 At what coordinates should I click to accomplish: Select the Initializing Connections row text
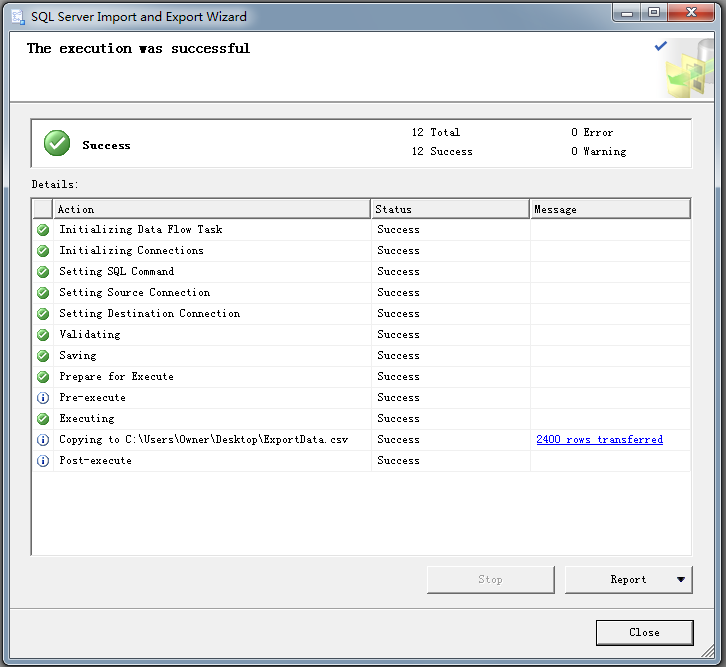click(x=131, y=250)
